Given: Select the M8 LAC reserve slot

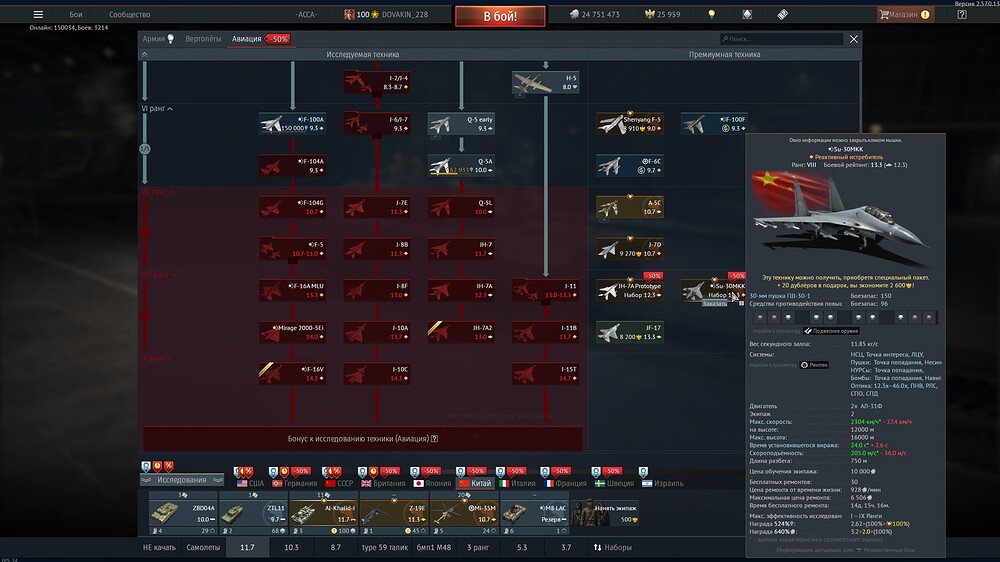Looking at the screenshot, I should 534,513.
